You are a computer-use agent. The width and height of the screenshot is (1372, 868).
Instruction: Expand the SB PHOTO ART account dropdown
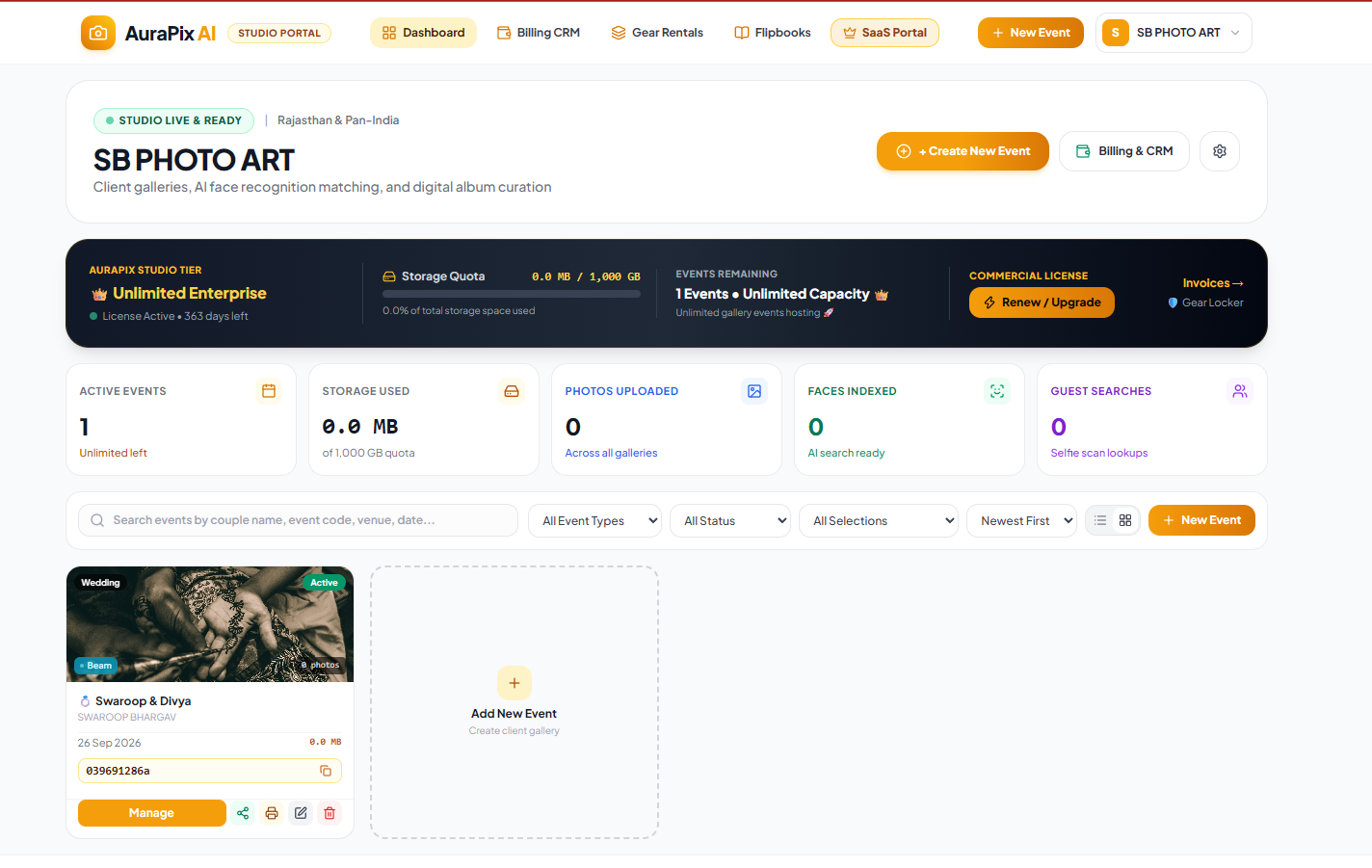pyautogui.click(x=1174, y=33)
